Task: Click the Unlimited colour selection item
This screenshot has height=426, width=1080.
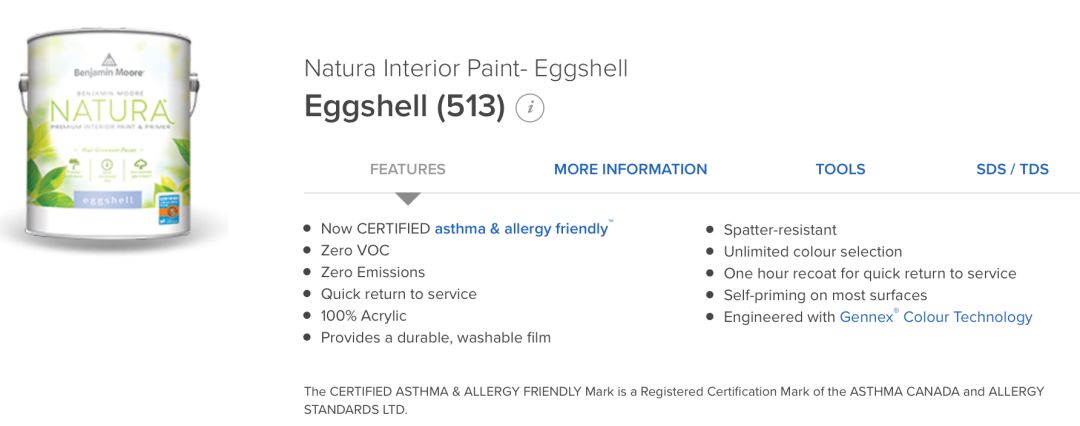Action: [812, 252]
